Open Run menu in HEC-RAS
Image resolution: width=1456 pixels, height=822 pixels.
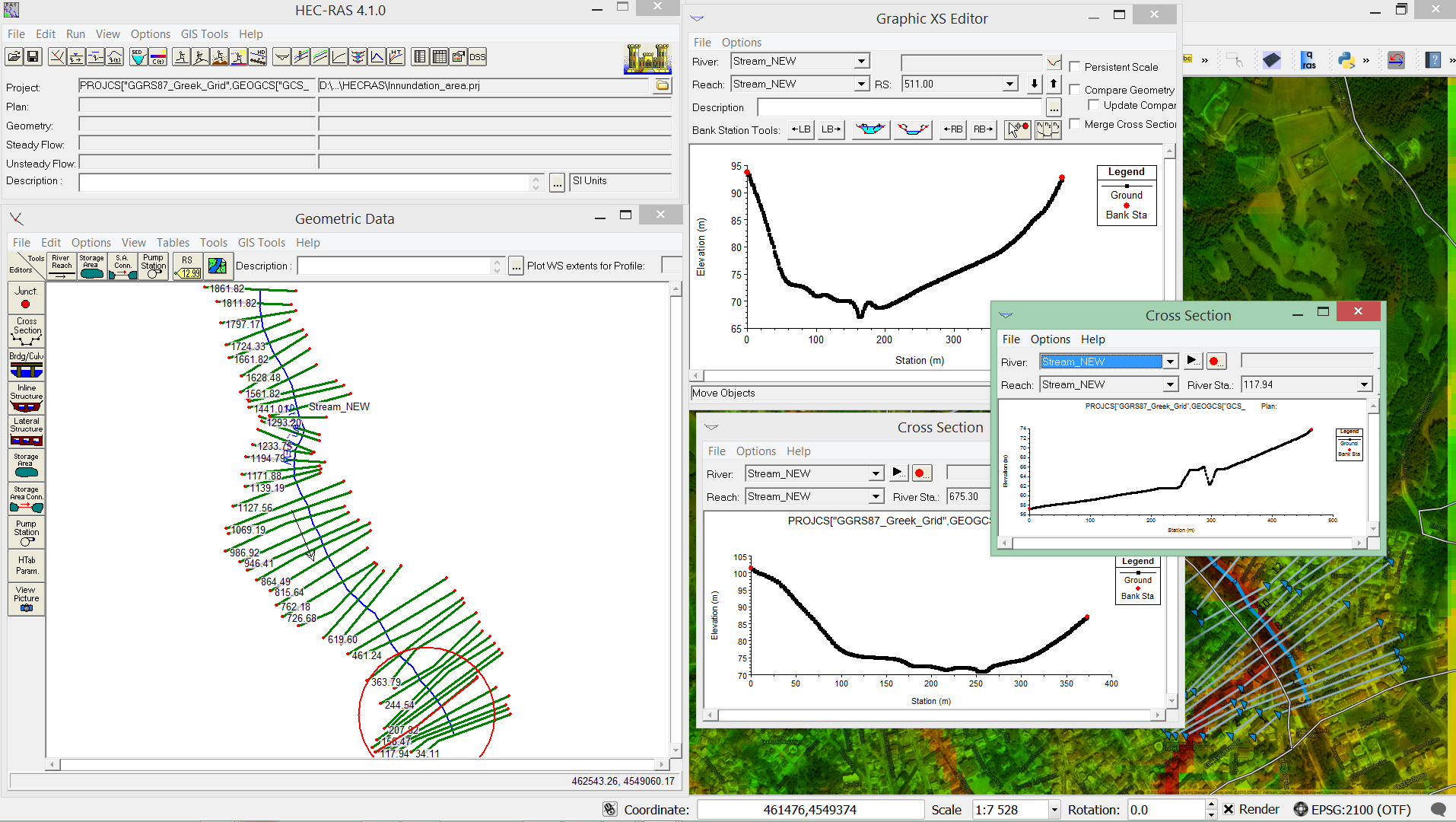click(x=75, y=33)
